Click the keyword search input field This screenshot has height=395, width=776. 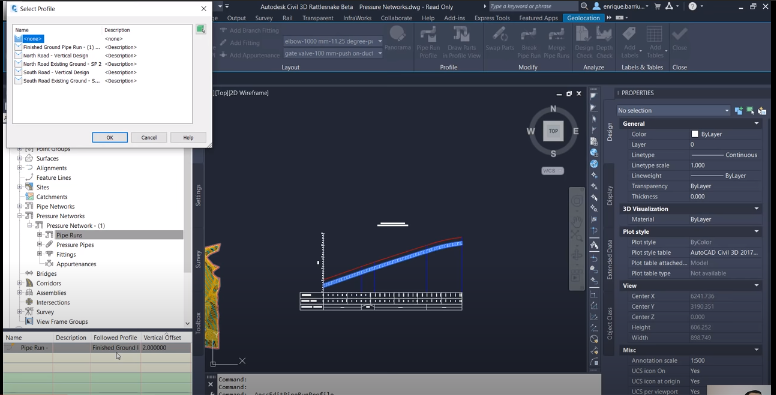coord(533,6)
